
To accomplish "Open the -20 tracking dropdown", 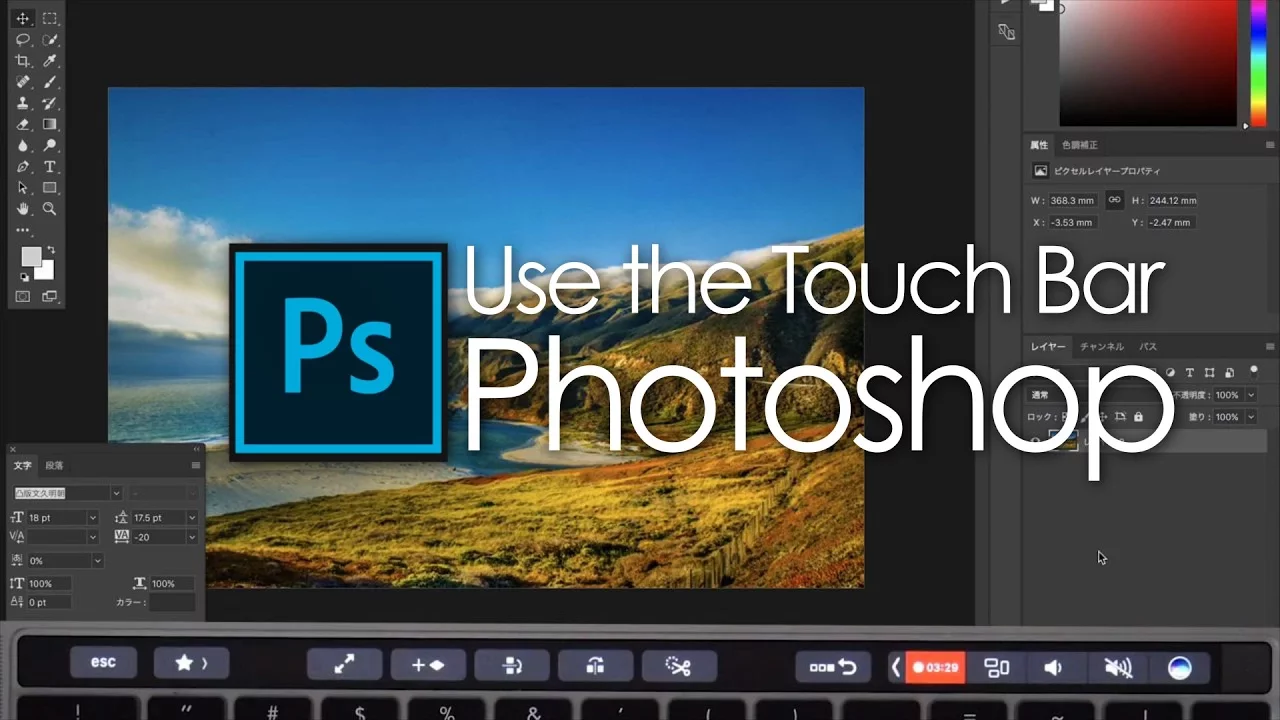I will [x=192, y=537].
